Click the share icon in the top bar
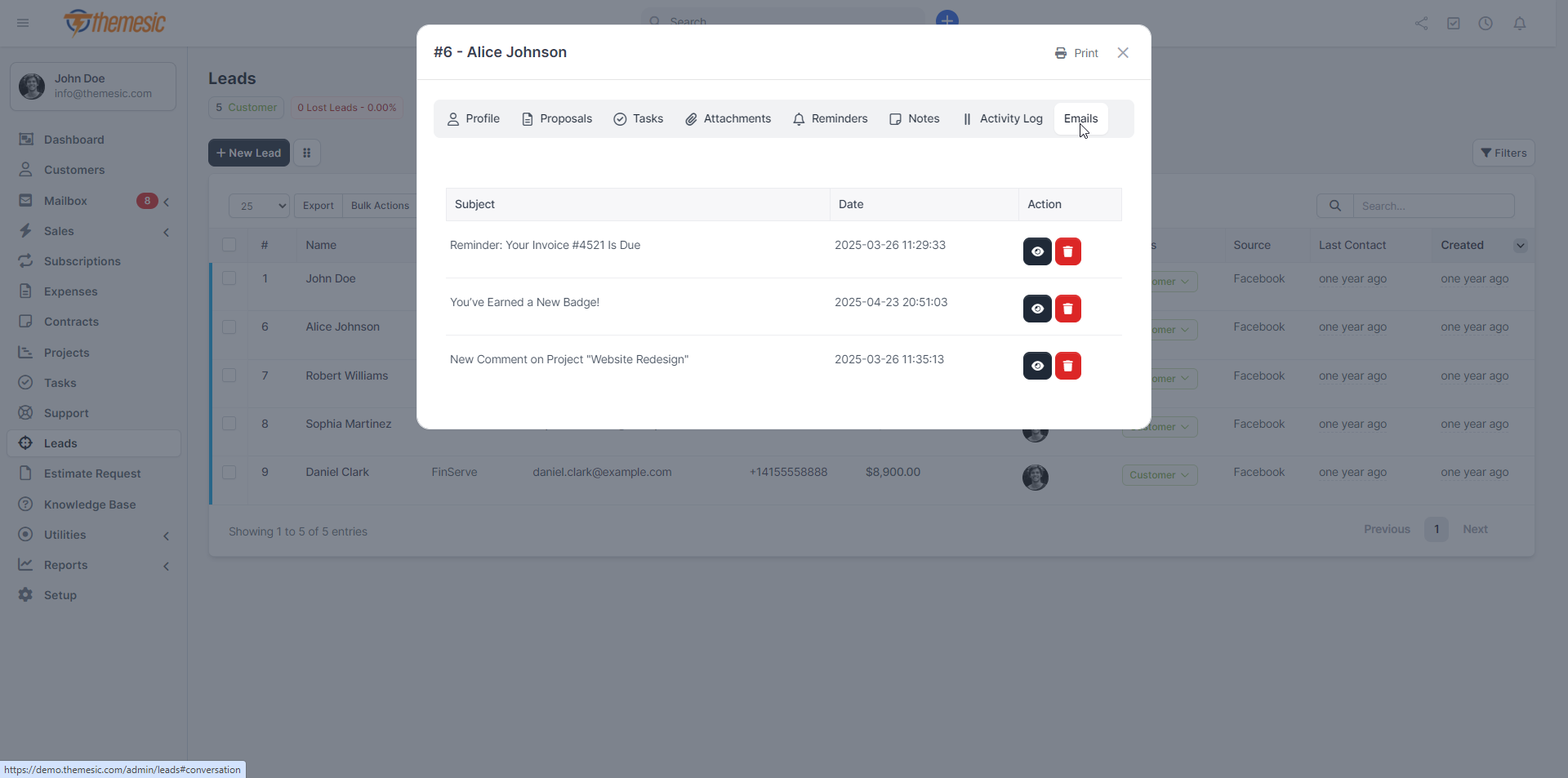1568x778 pixels. point(1421,24)
